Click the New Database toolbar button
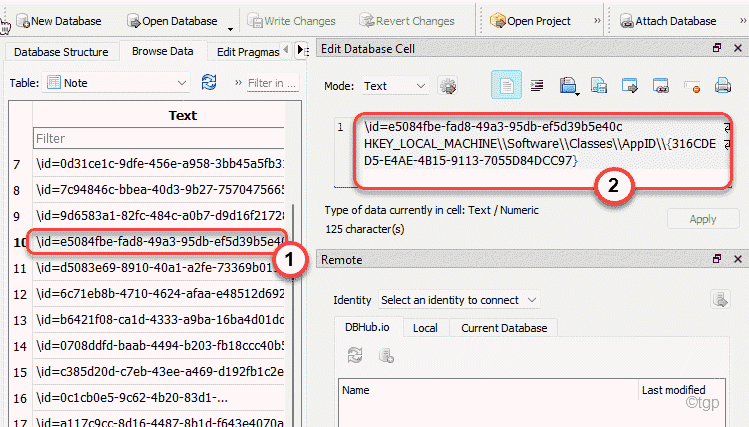Viewport: 749px width, 427px height. (x=58, y=21)
